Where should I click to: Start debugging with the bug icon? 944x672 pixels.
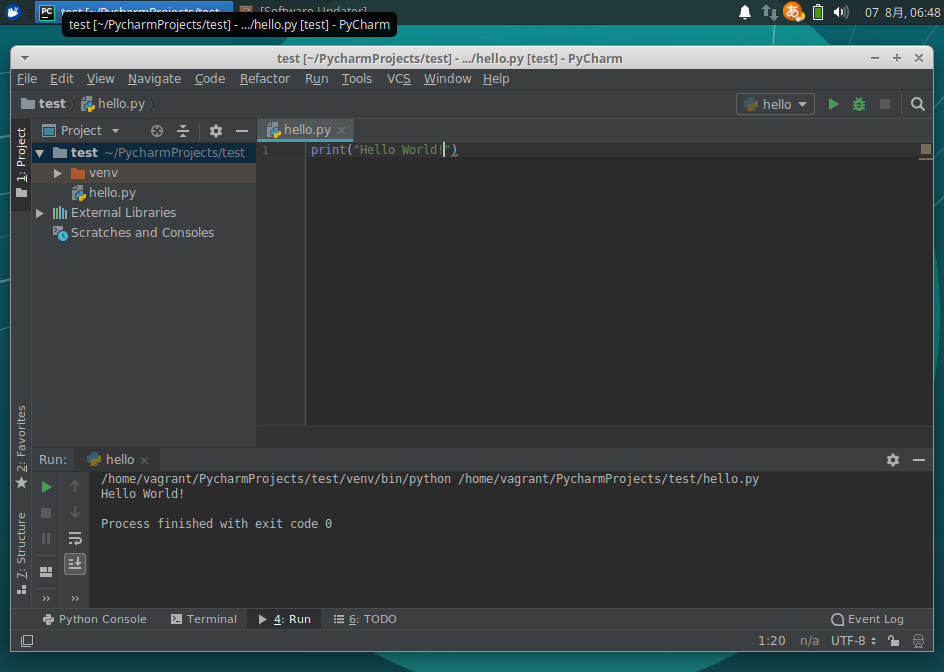point(858,103)
